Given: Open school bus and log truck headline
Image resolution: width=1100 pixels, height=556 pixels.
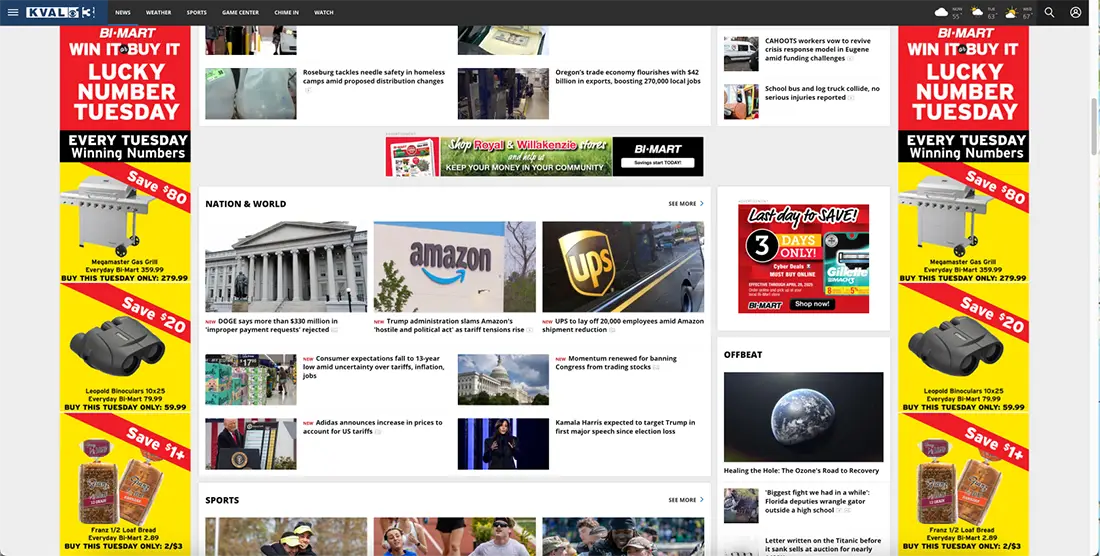Looking at the screenshot, I should click(822, 93).
